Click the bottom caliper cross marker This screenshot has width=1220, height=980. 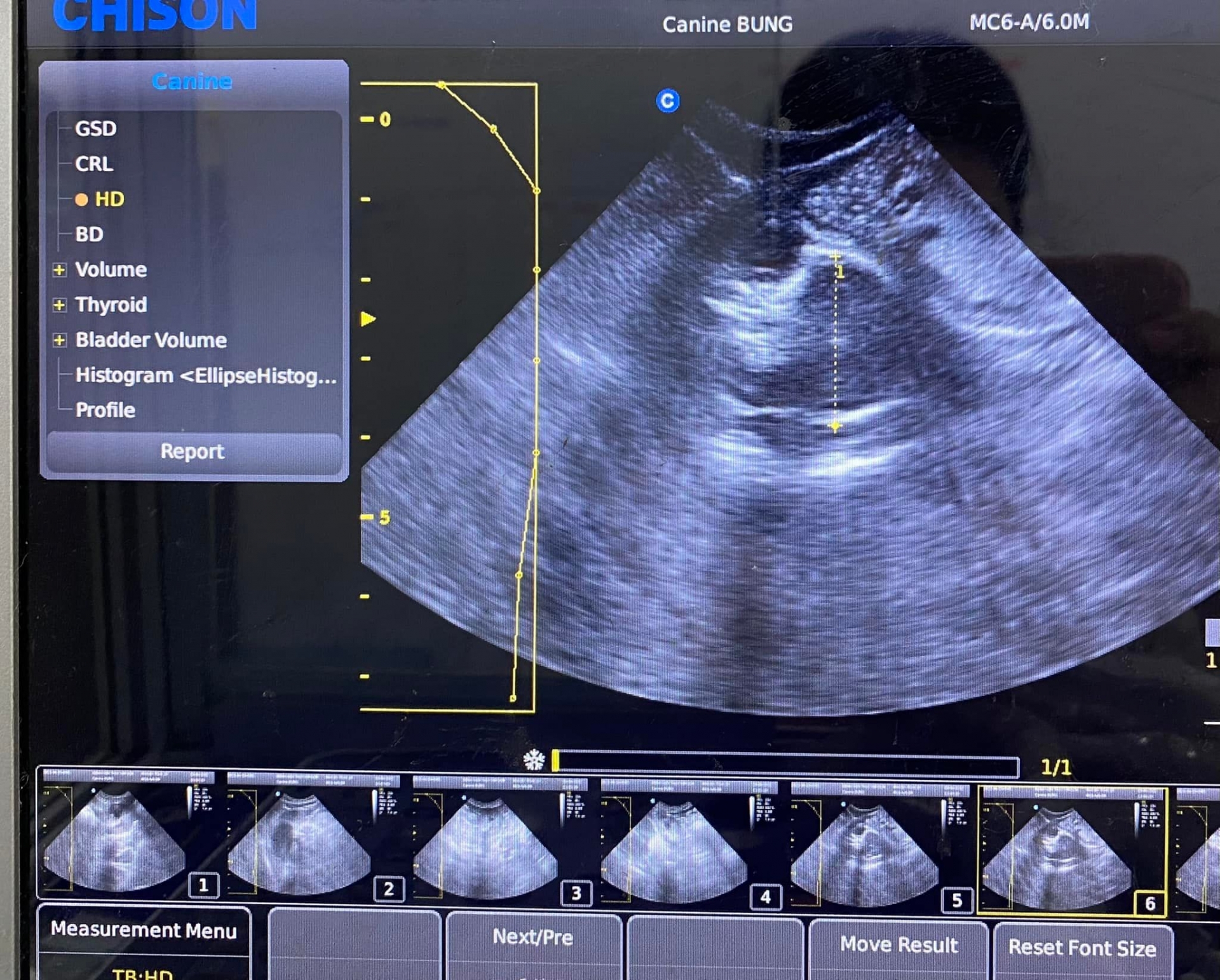(835, 427)
